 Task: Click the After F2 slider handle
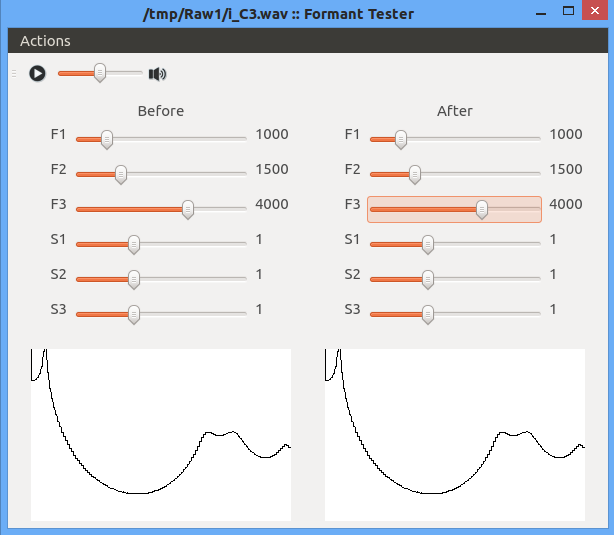click(415, 174)
